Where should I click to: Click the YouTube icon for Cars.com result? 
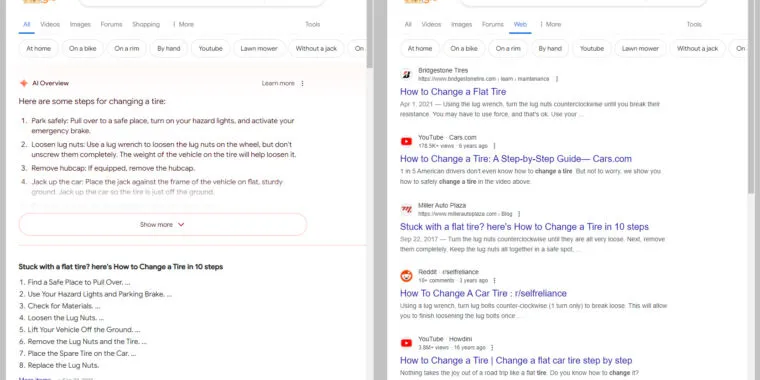pos(406,142)
